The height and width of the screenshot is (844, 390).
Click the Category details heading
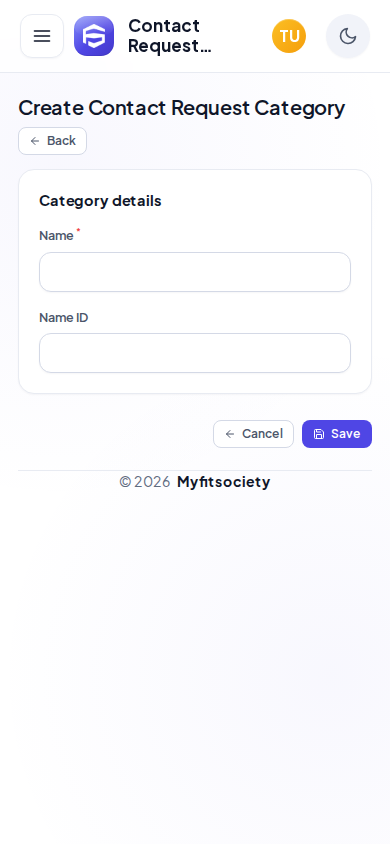(x=101, y=201)
